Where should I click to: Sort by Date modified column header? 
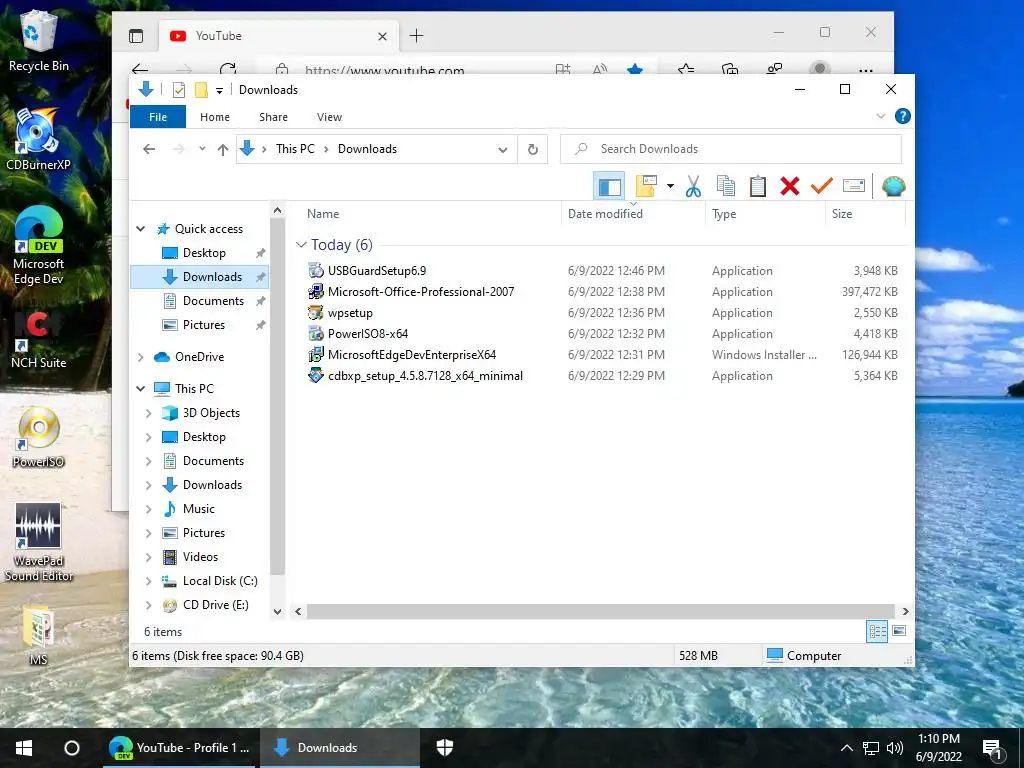tap(605, 214)
